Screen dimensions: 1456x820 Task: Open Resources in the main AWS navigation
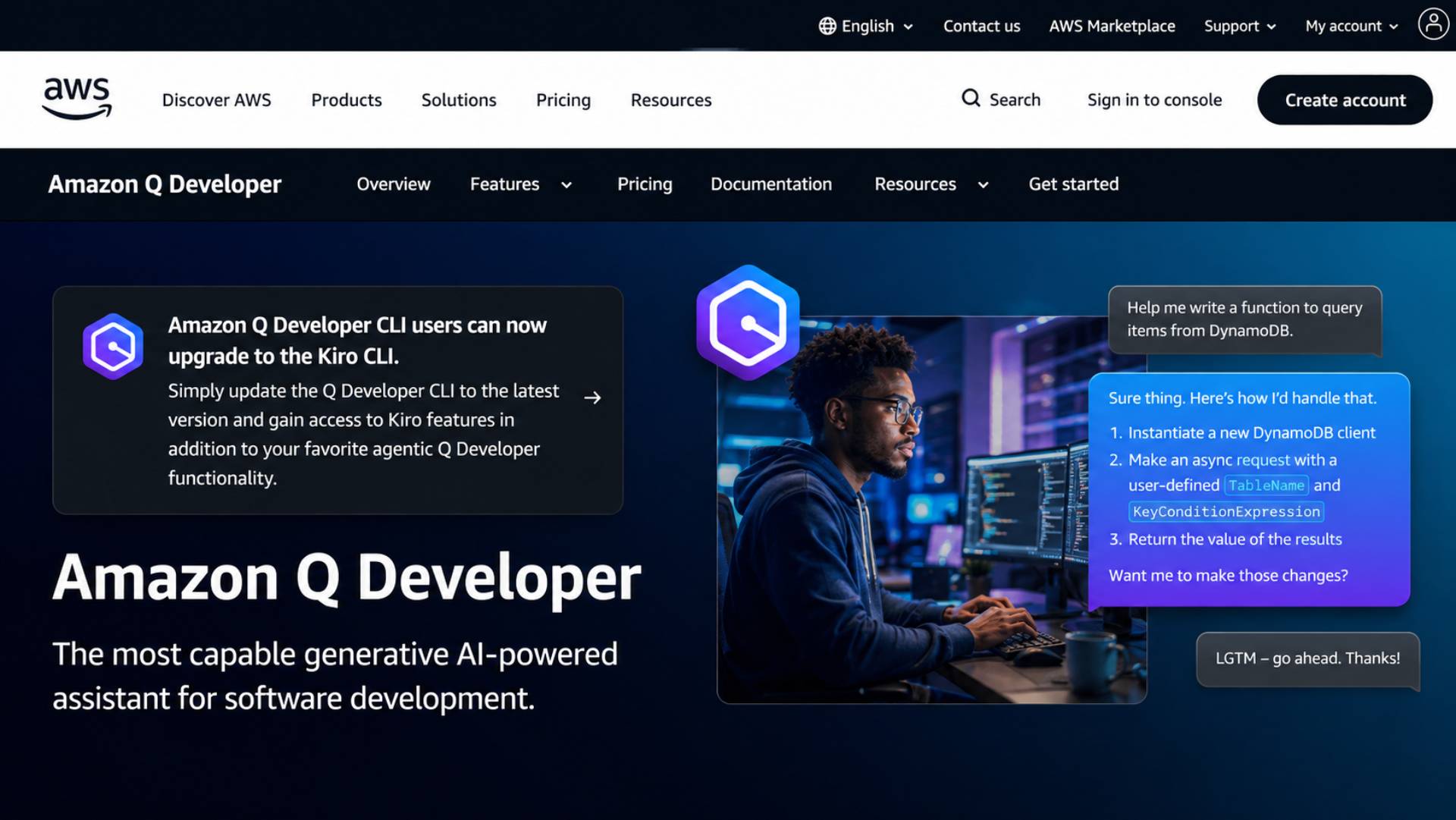[x=671, y=100]
